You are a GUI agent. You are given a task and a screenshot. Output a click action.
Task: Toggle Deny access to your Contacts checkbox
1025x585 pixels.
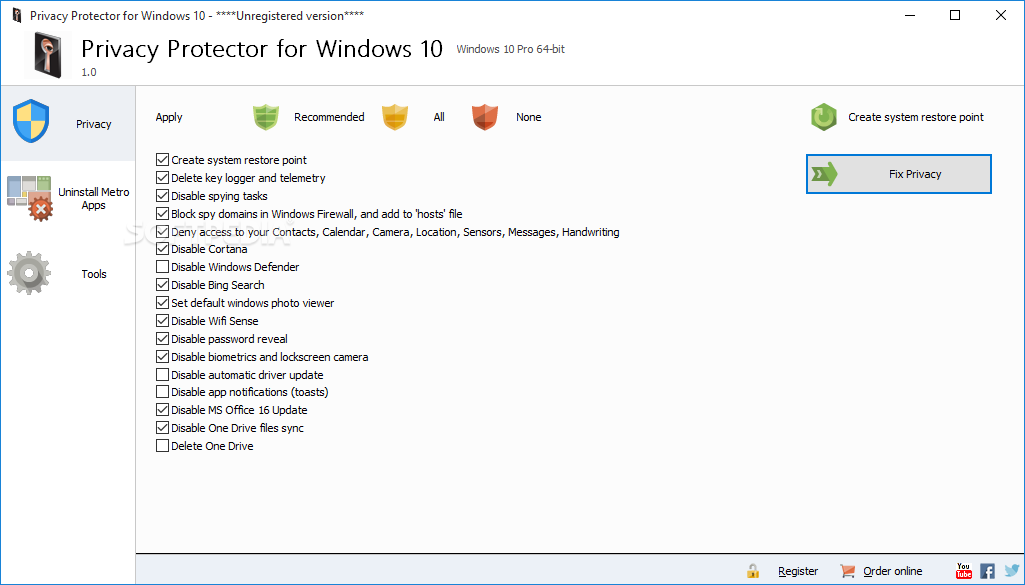point(162,231)
